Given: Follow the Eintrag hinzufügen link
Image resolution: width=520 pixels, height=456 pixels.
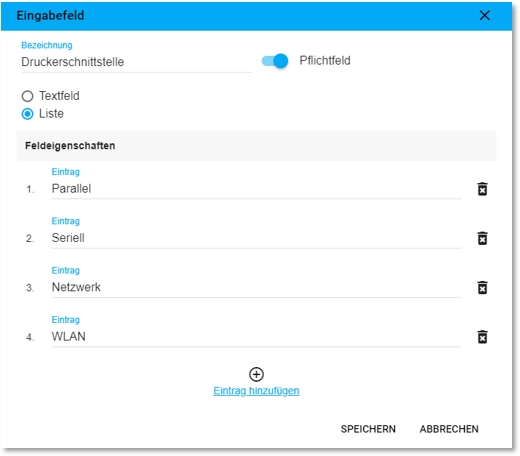Looking at the screenshot, I should 256,391.
